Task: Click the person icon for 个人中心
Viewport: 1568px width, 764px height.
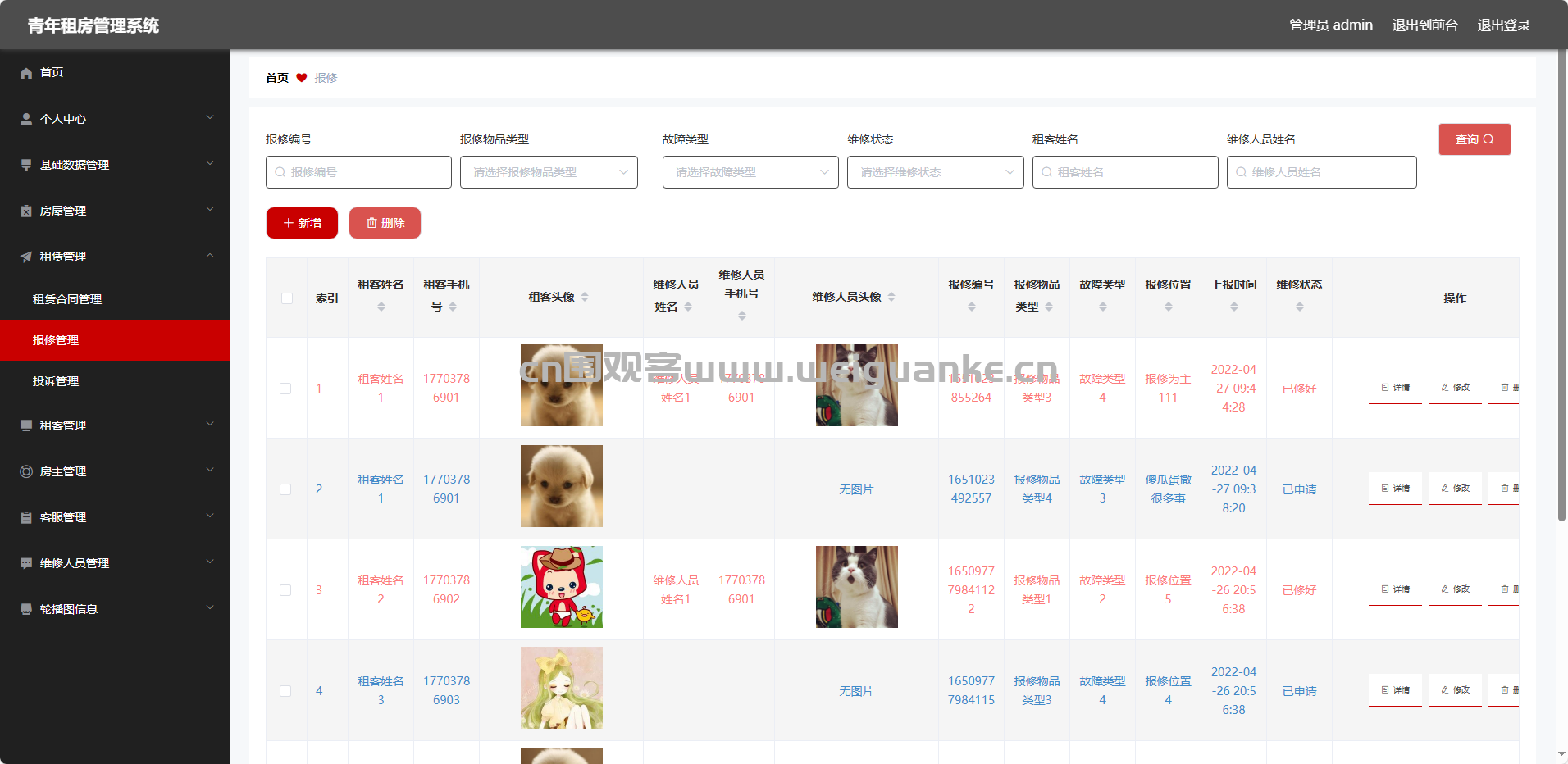Action: click(26, 119)
